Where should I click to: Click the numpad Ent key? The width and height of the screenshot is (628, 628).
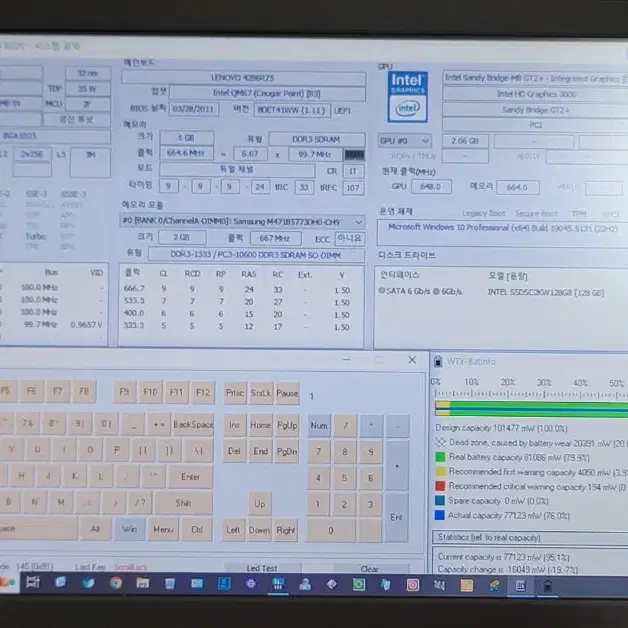[x=397, y=517]
